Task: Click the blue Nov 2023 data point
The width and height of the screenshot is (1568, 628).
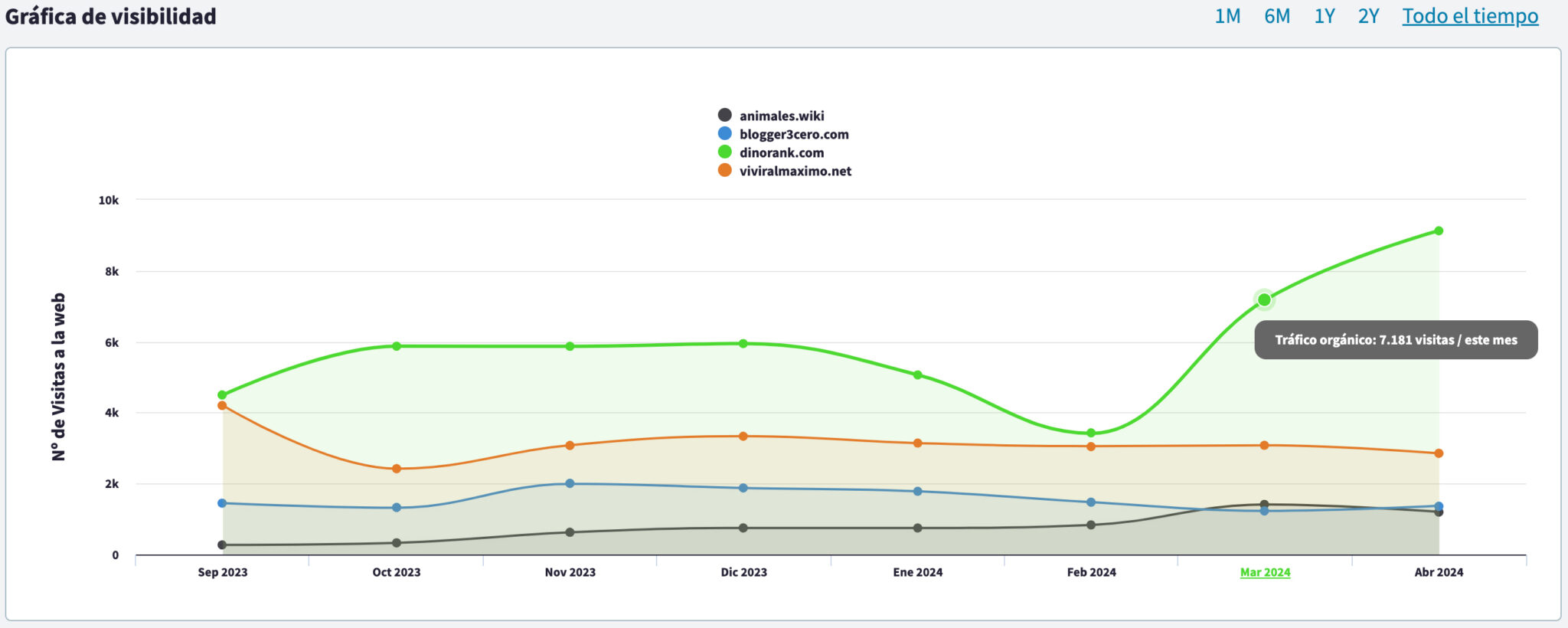Action: tap(570, 483)
